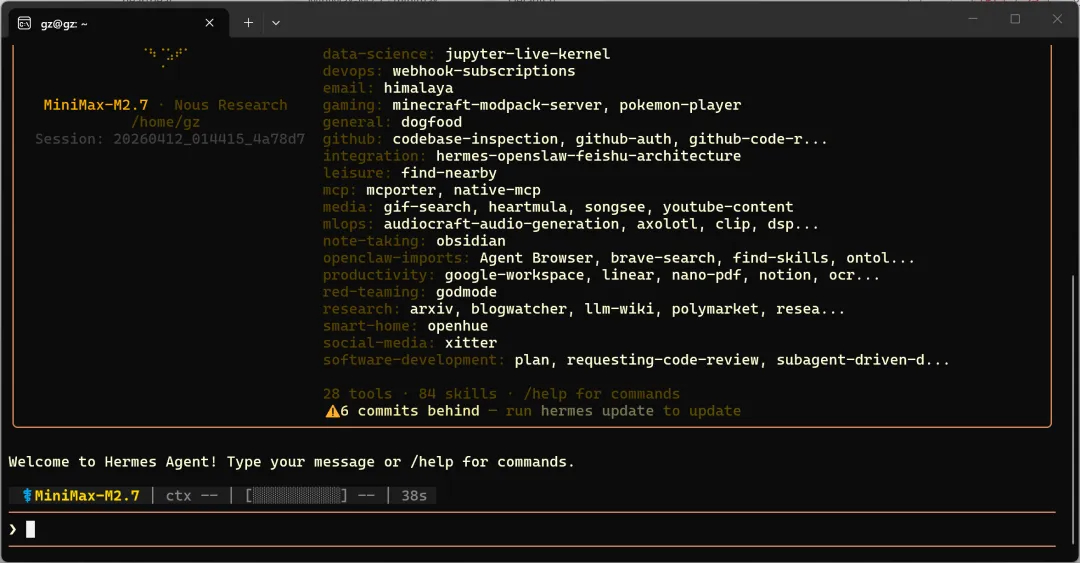Open a new terminal tab with plus
The height and width of the screenshot is (563, 1080).
coord(248,23)
